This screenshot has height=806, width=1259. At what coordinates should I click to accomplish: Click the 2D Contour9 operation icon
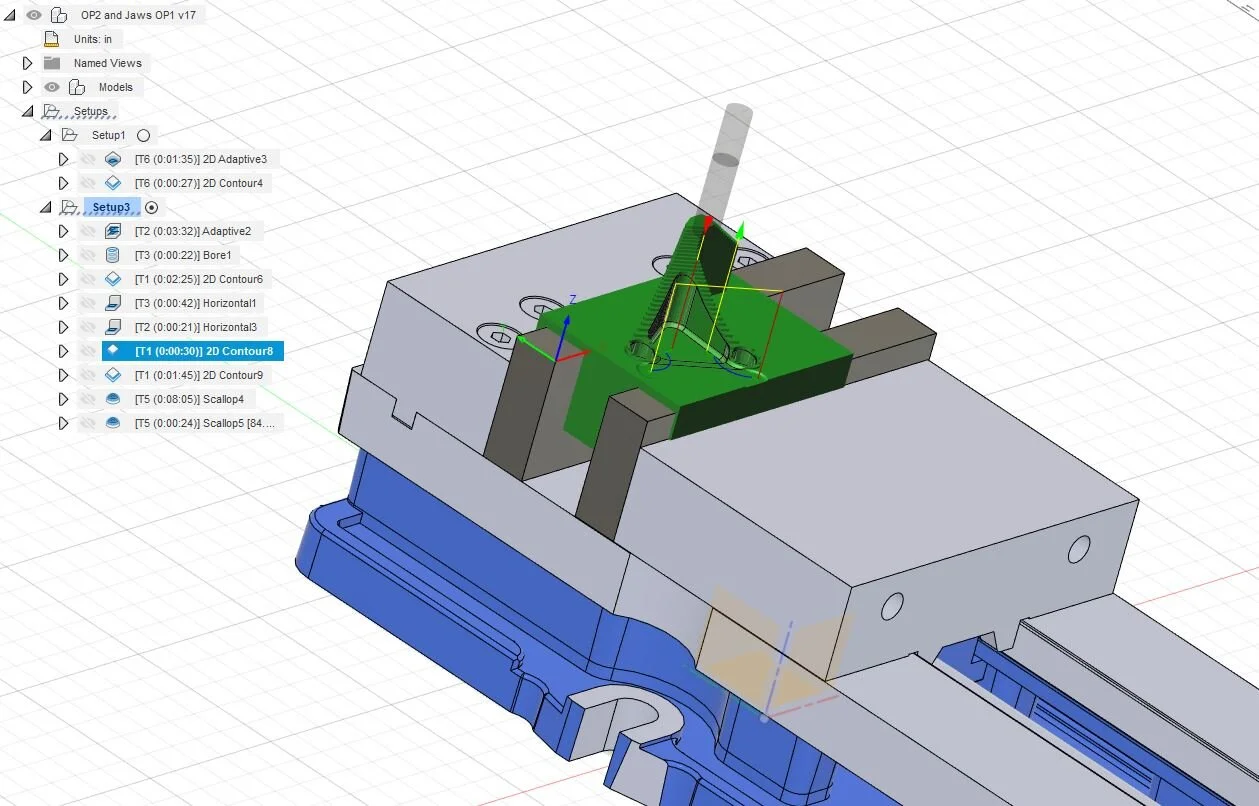coord(113,375)
